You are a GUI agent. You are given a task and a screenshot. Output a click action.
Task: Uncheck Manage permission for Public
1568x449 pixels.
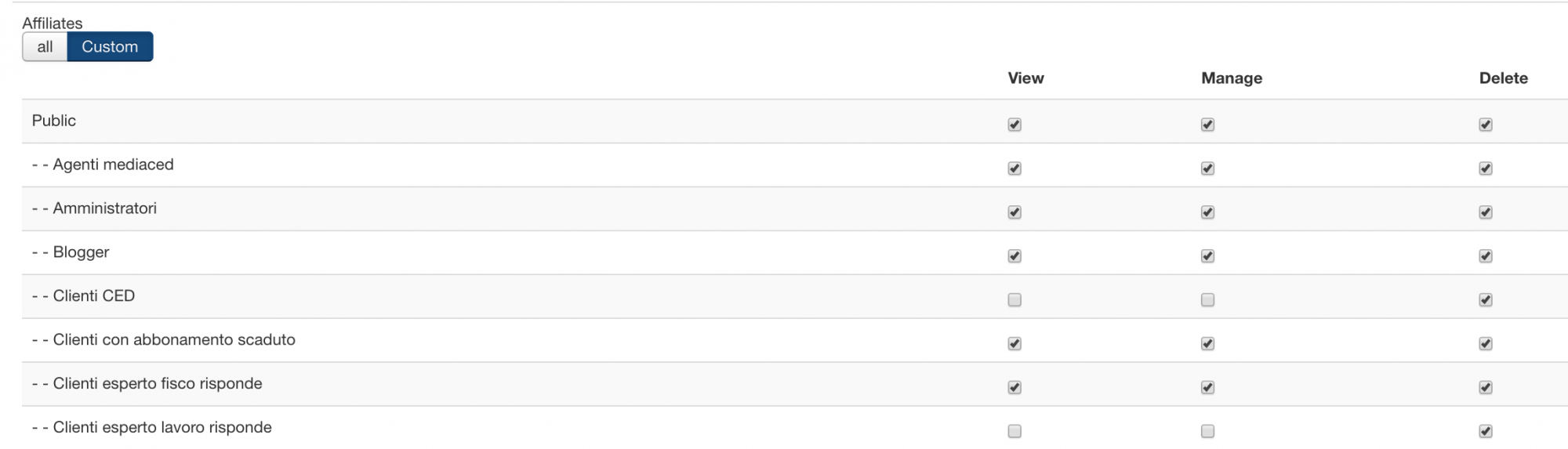1207,125
